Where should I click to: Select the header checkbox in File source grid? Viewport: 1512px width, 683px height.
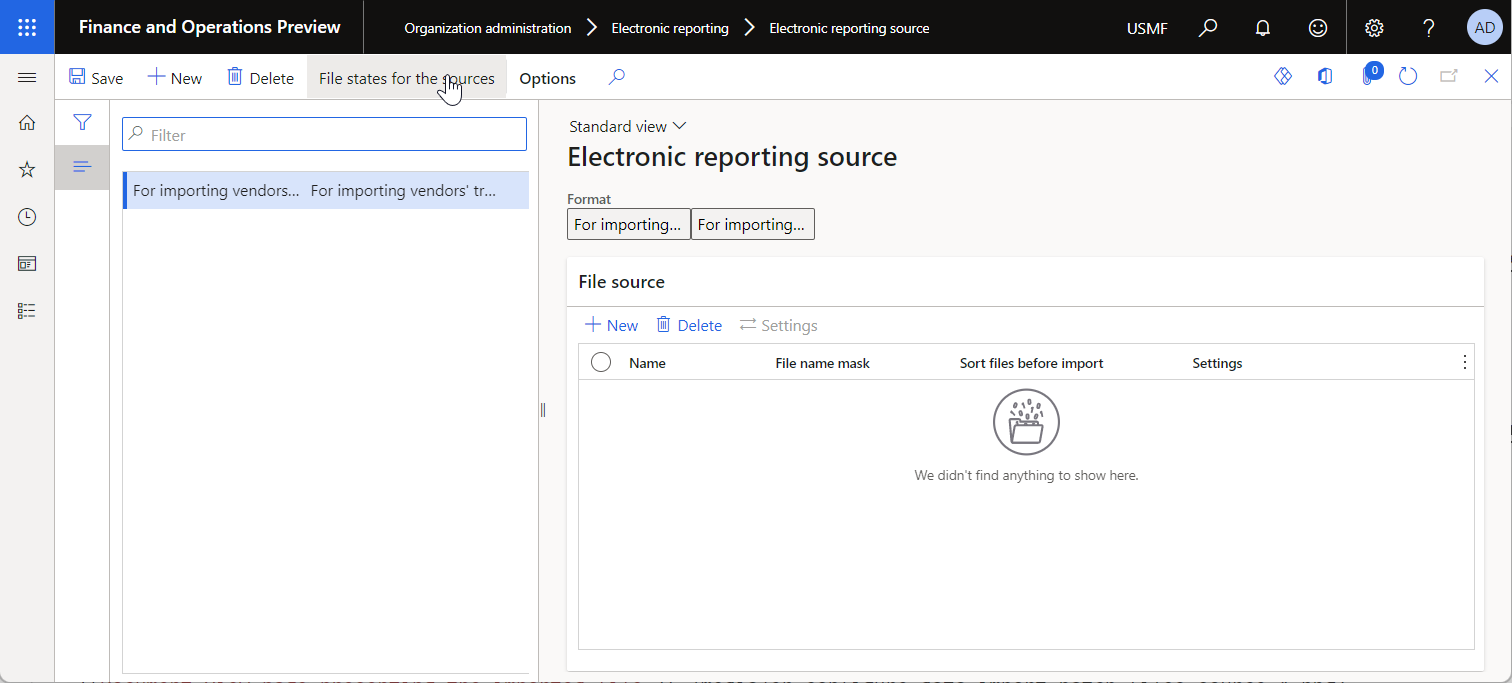(600, 362)
